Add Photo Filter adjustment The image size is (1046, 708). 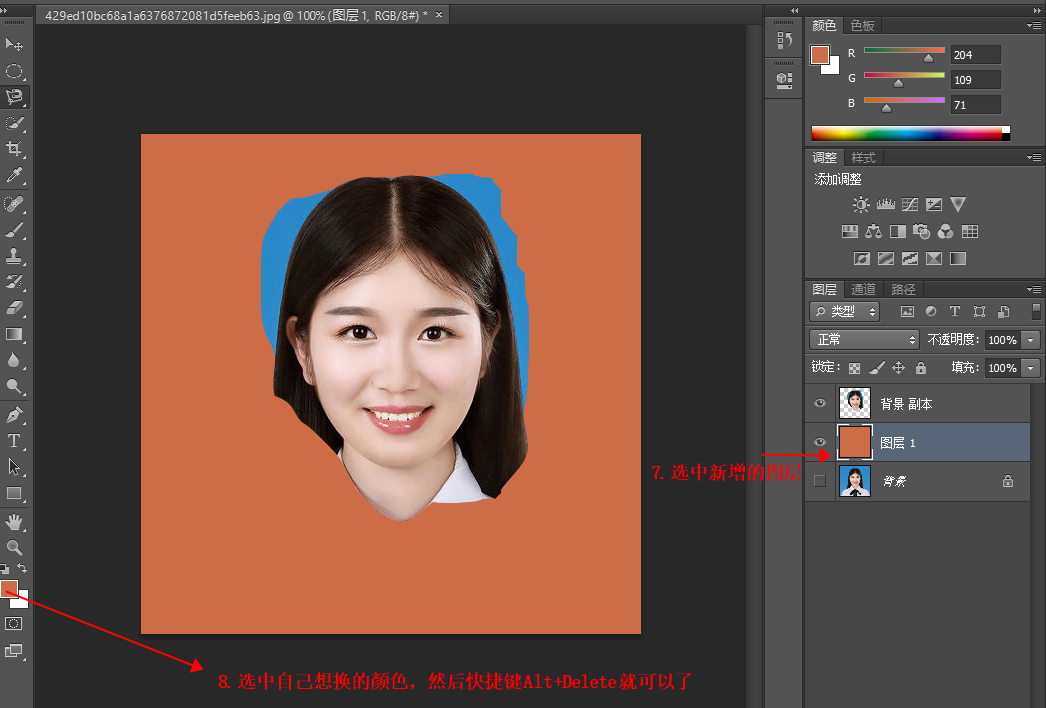921,232
